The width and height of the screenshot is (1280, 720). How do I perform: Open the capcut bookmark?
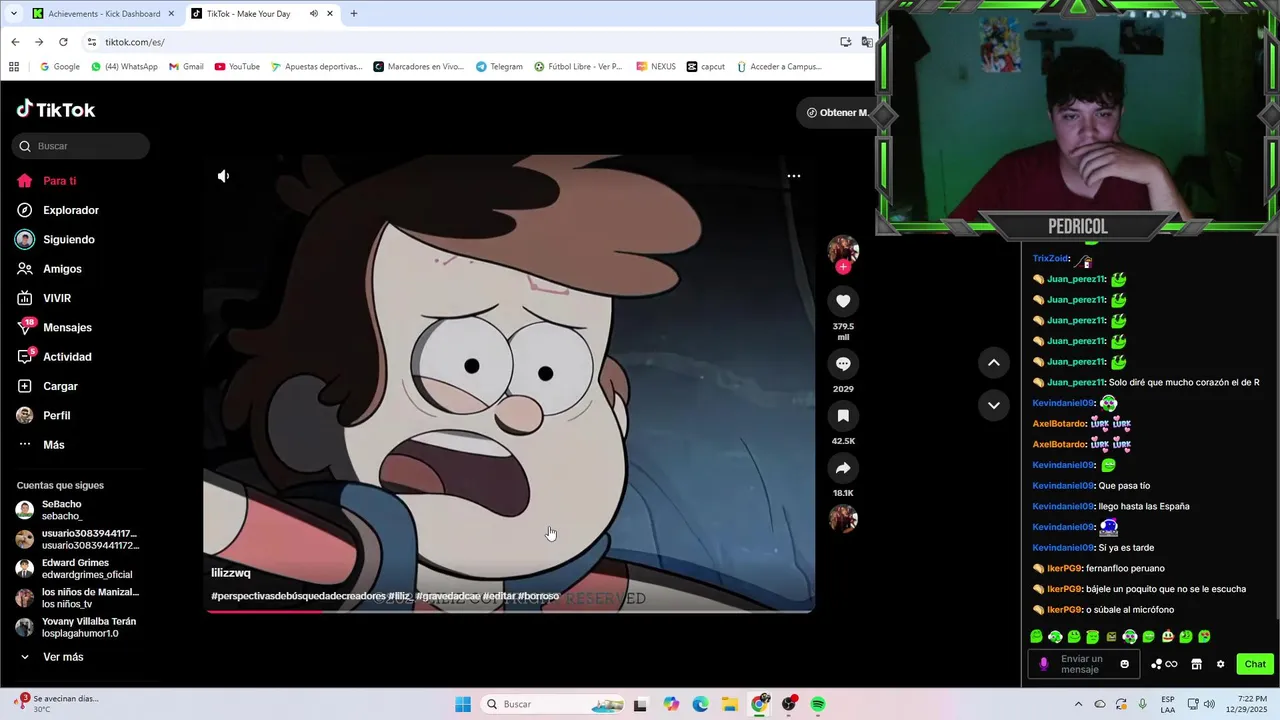pos(706,67)
